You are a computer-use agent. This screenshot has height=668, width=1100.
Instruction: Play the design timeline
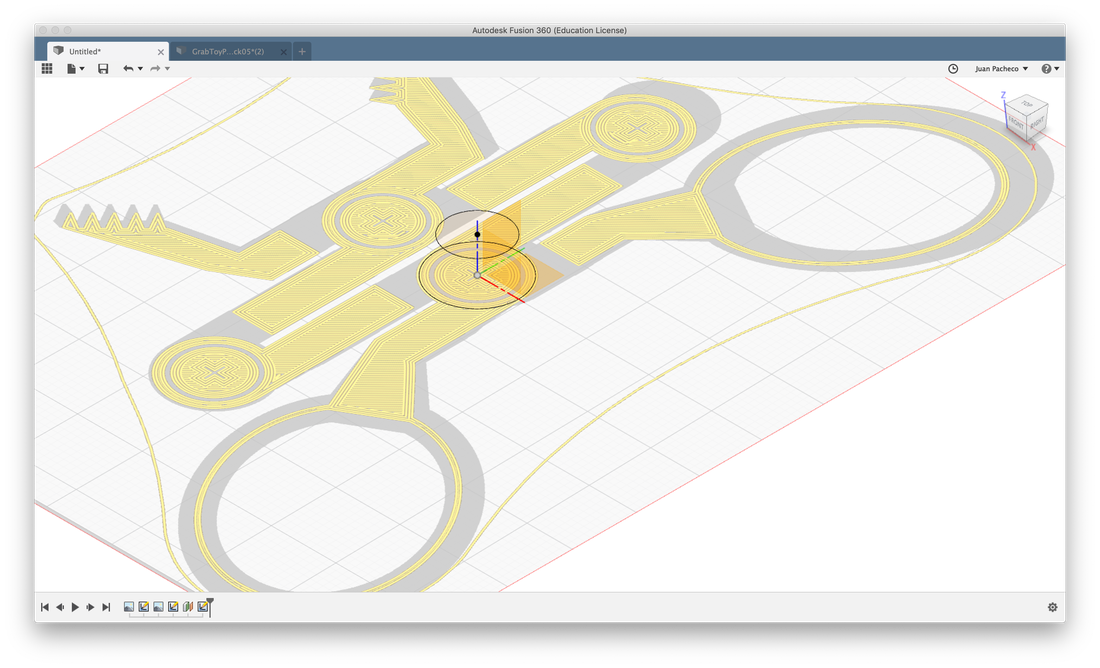pos(75,607)
